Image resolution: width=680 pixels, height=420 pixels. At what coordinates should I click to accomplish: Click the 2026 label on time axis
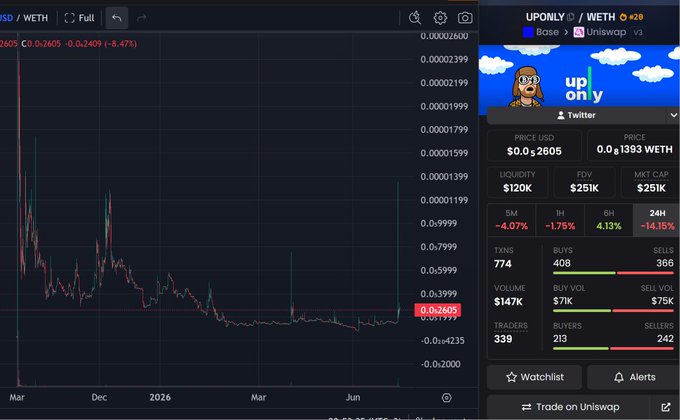(160, 397)
